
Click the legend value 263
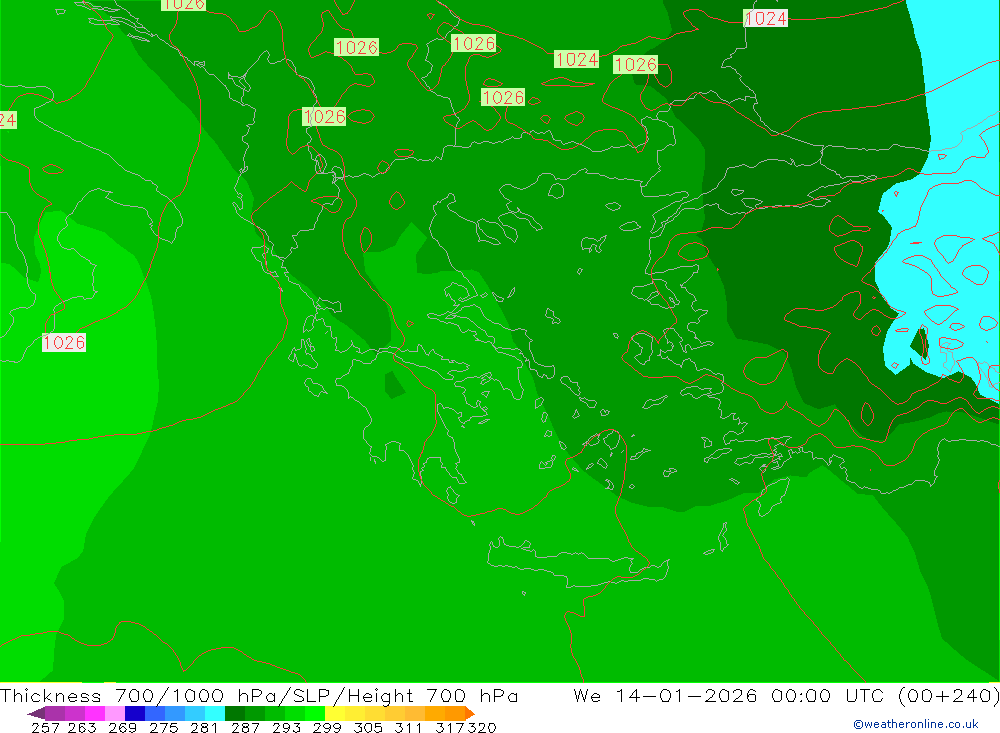82,727
